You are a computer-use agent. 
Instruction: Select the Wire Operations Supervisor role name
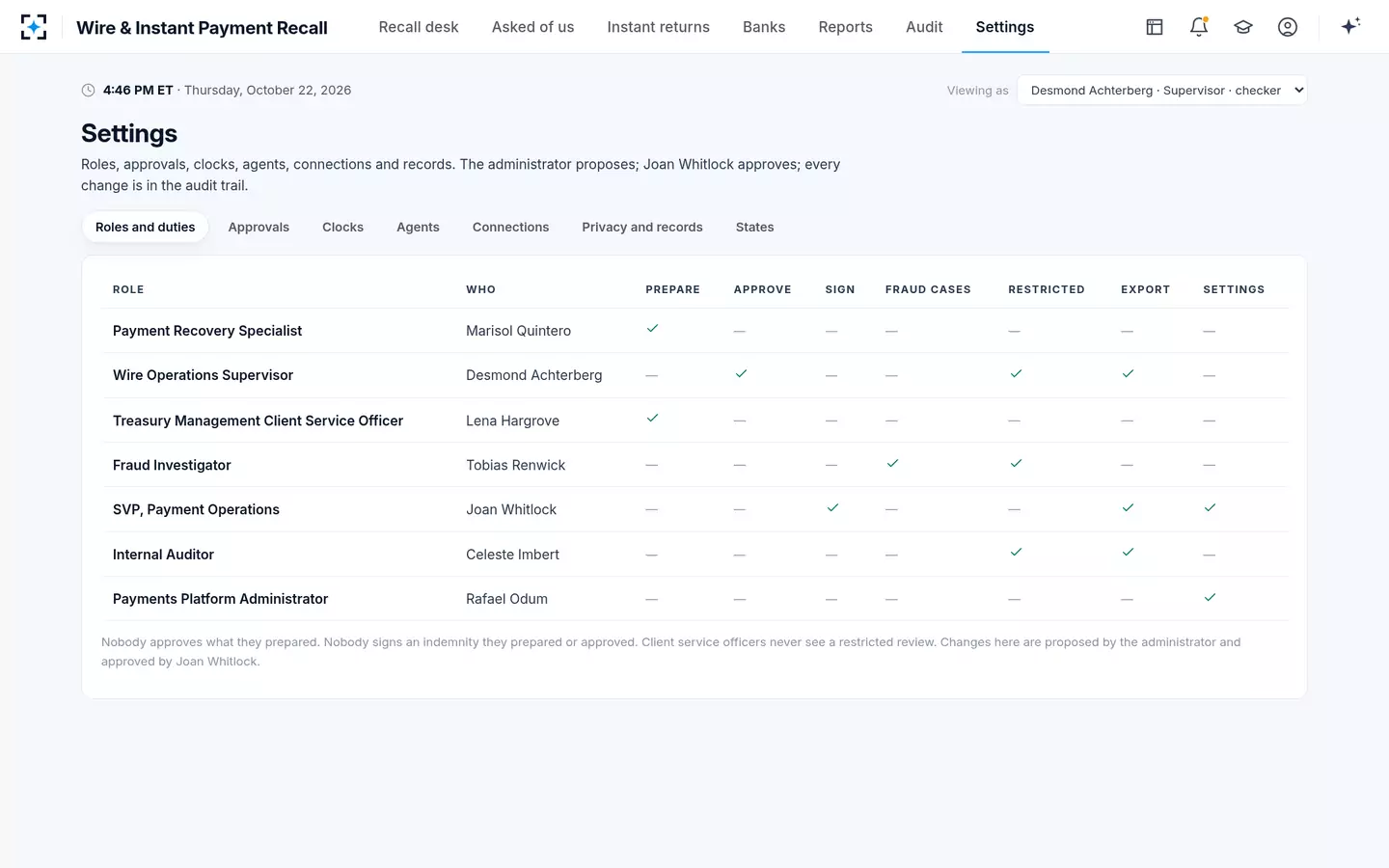point(203,375)
